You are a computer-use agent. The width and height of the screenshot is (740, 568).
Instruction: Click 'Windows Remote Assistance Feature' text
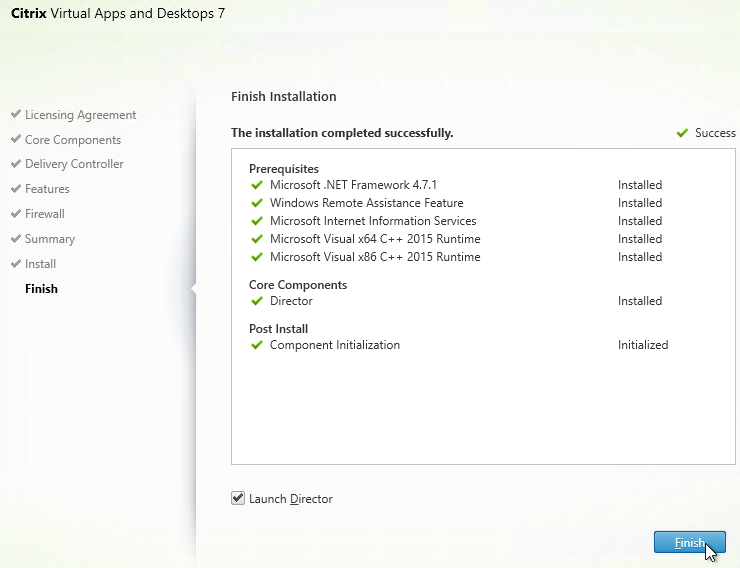pos(367,202)
